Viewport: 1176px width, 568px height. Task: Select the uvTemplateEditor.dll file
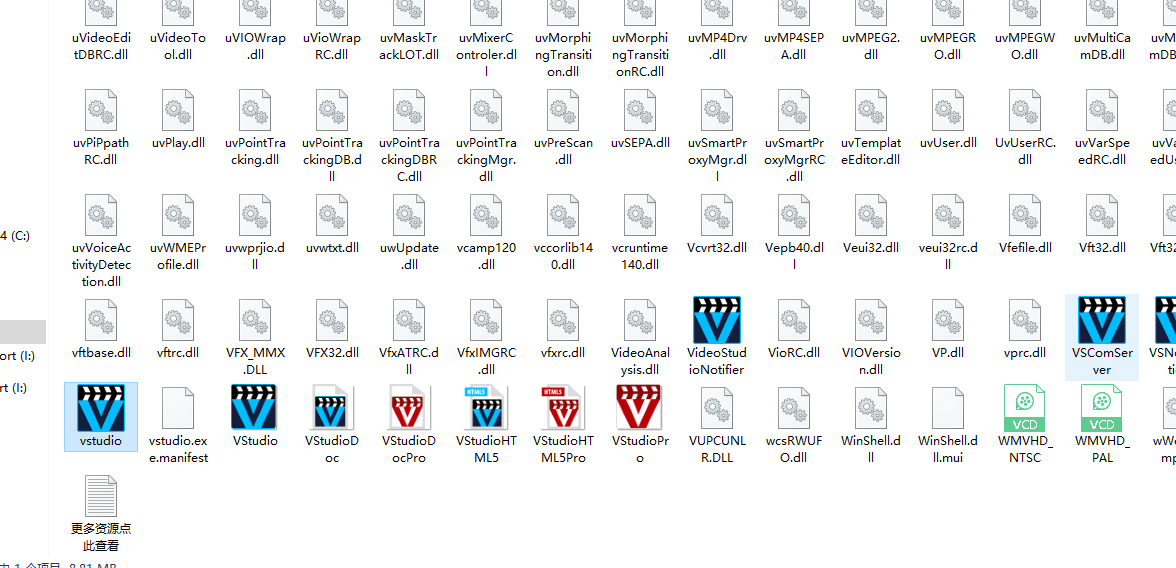(x=870, y=110)
